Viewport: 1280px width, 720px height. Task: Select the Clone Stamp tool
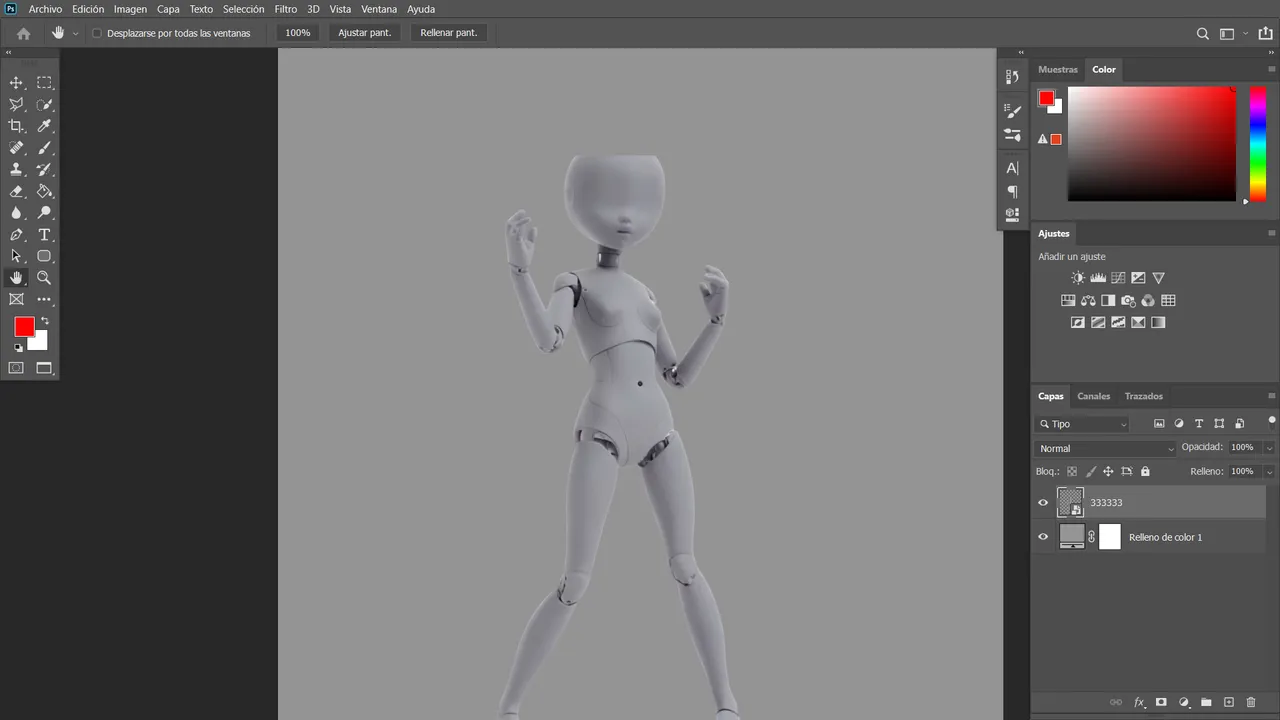pos(16,170)
